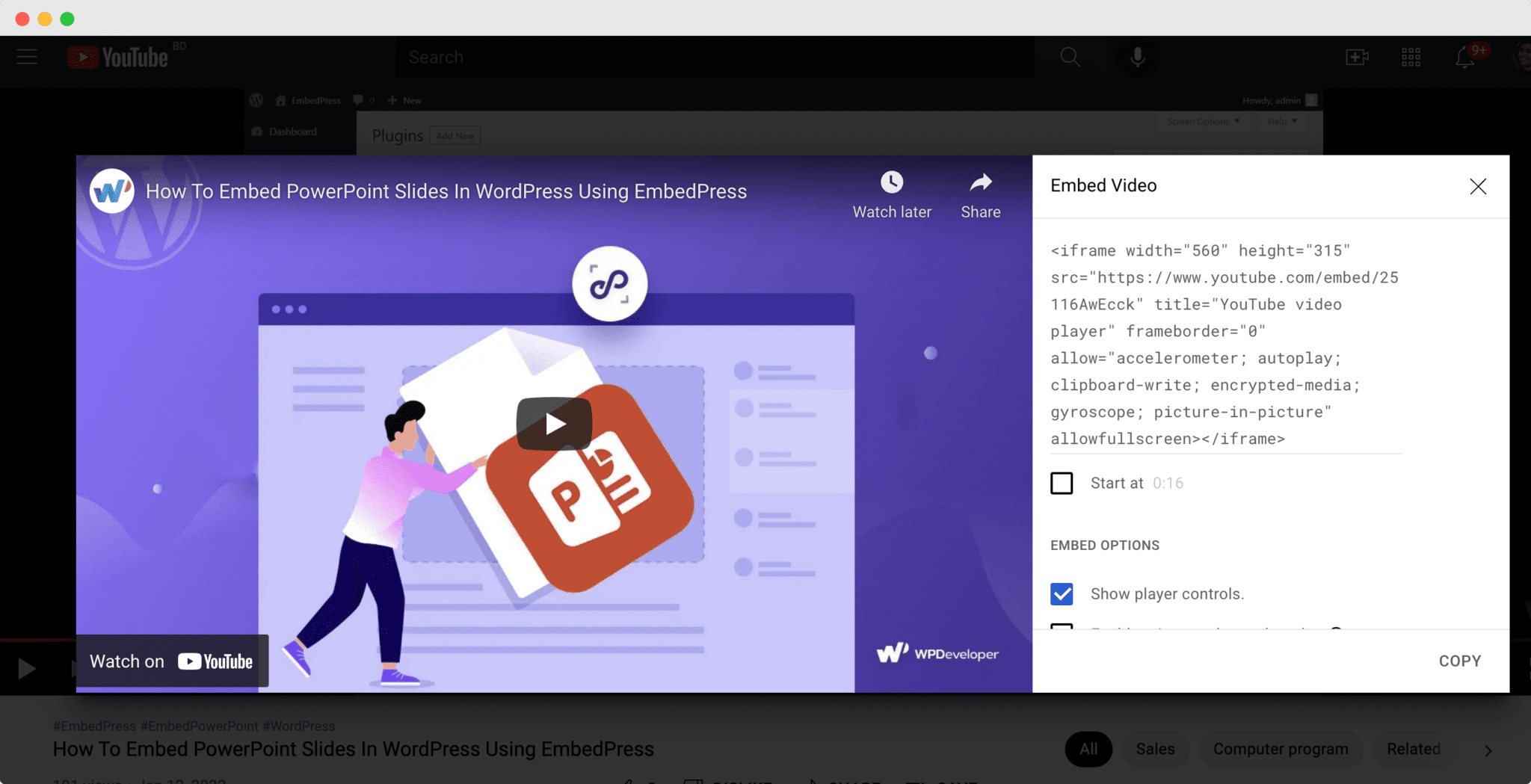The width and height of the screenshot is (1531, 784).
Task: Uncheck Show player controls
Action: (x=1062, y=594)
